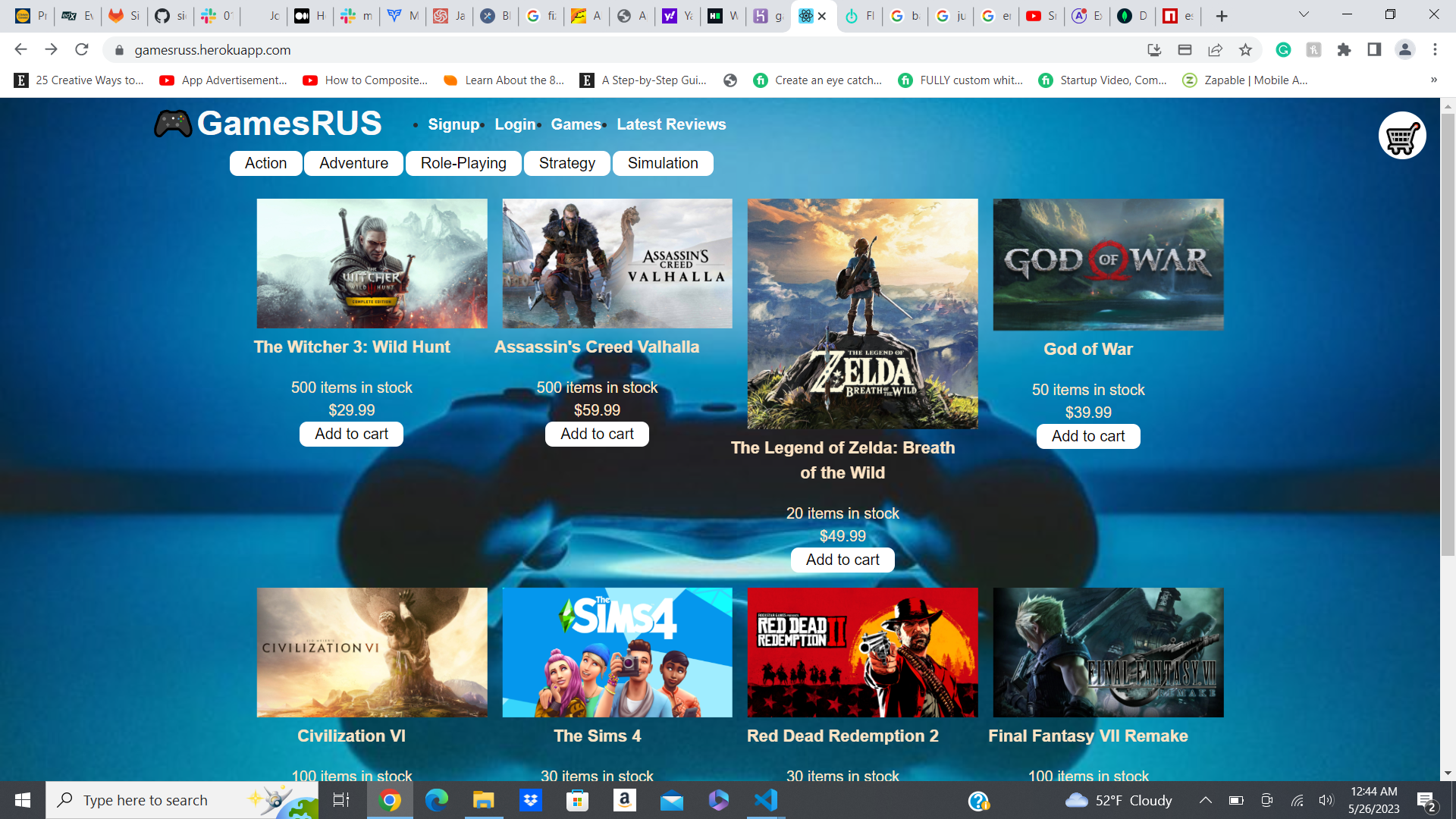
Task: Open the Latest Reviews link
Action: coord(671,124)
